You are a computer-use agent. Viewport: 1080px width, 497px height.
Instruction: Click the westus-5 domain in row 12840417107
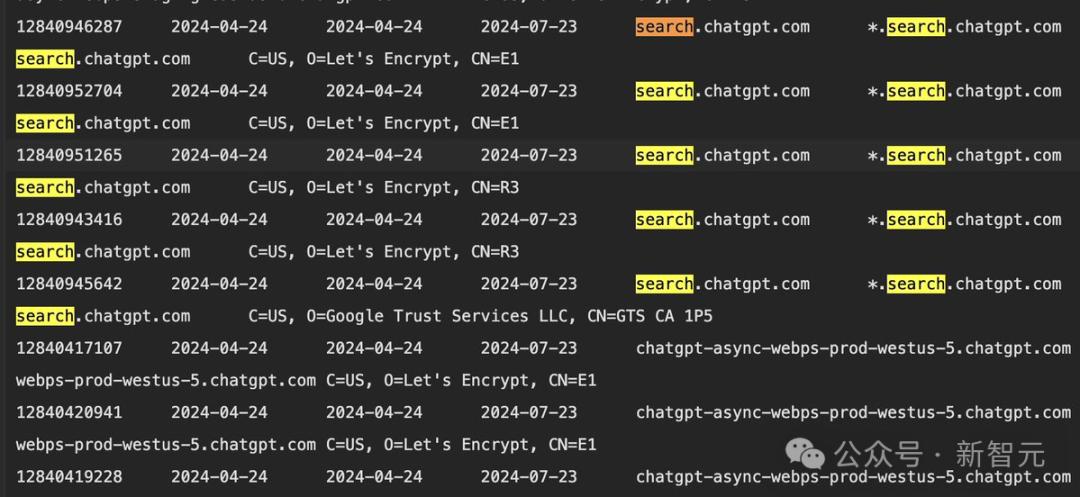point(853,348)
